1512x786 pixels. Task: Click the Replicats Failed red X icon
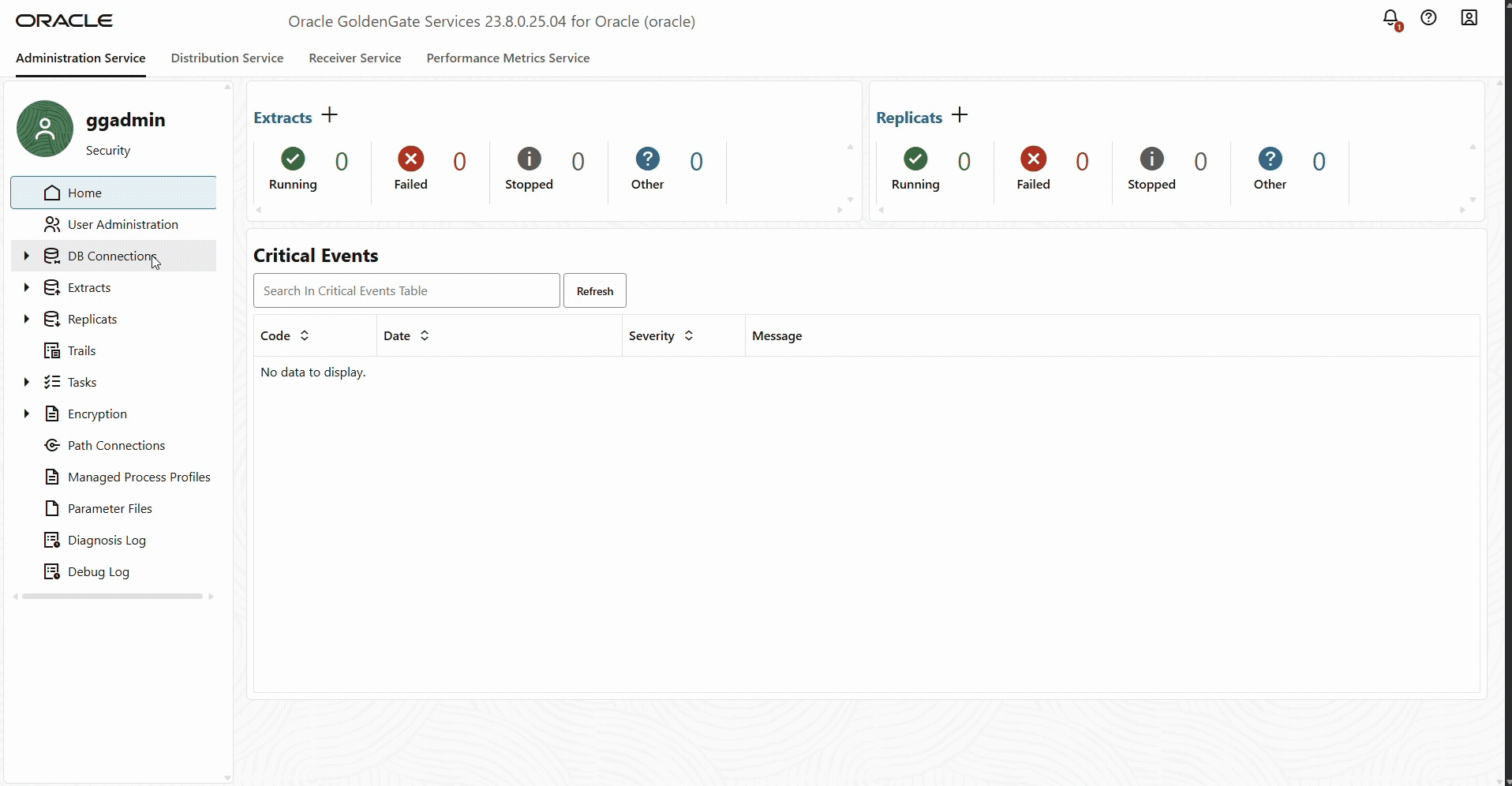[1033, 159]
